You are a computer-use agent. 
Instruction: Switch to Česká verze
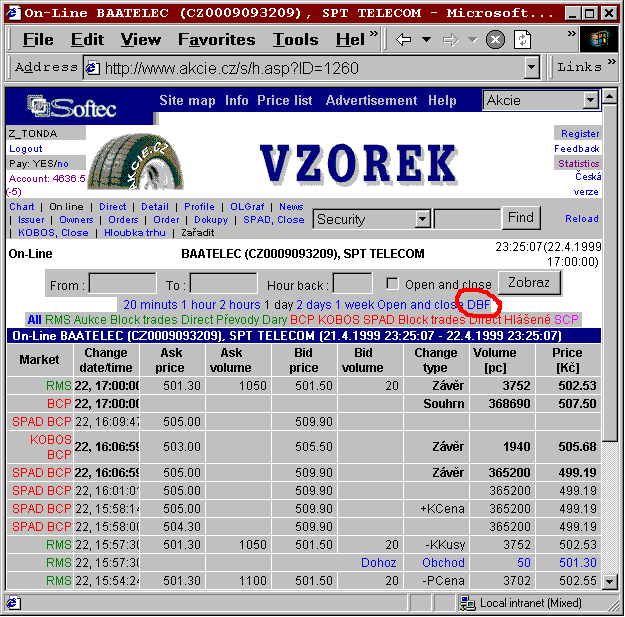(587, 184)
